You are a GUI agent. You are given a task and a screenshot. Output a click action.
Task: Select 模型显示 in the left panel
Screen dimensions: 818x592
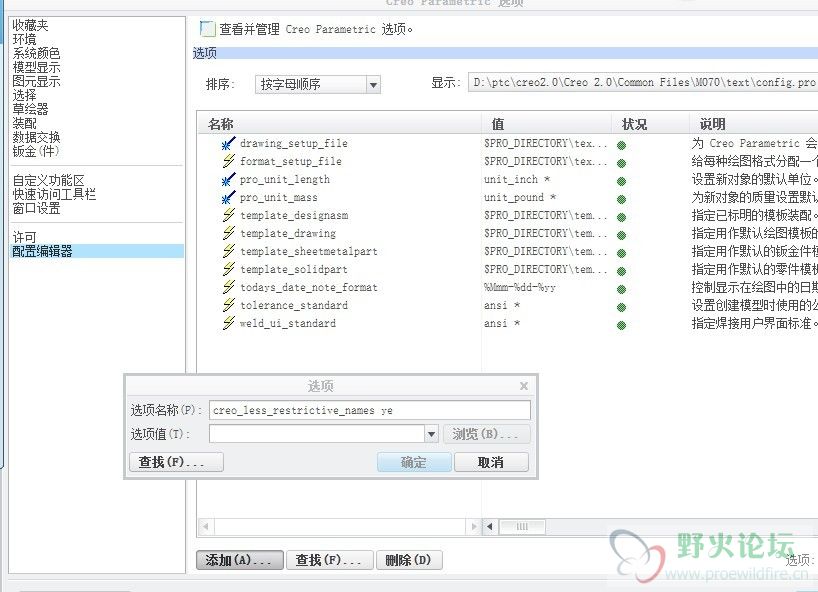(37, 67)
